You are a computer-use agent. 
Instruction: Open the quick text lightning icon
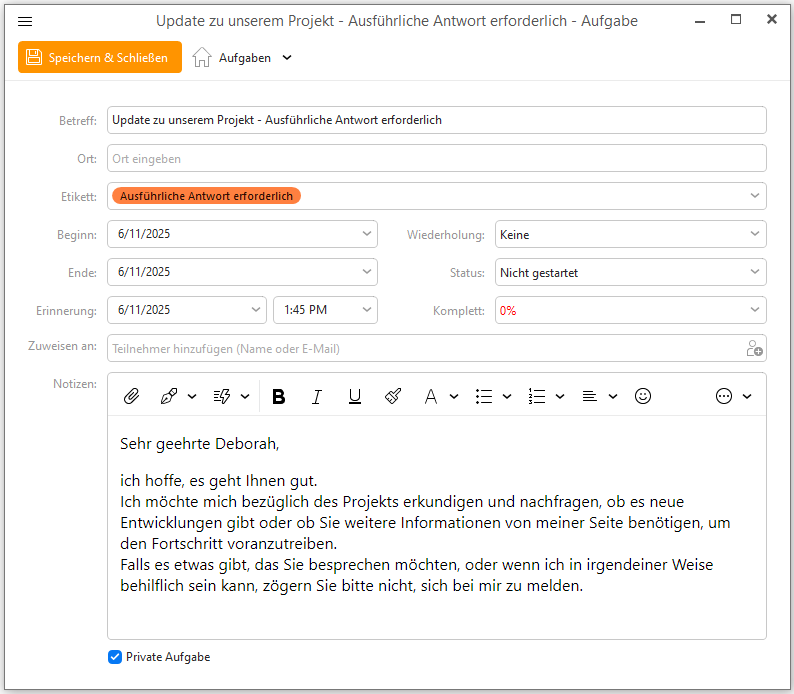pyautogui.click(x=222, y=396)
